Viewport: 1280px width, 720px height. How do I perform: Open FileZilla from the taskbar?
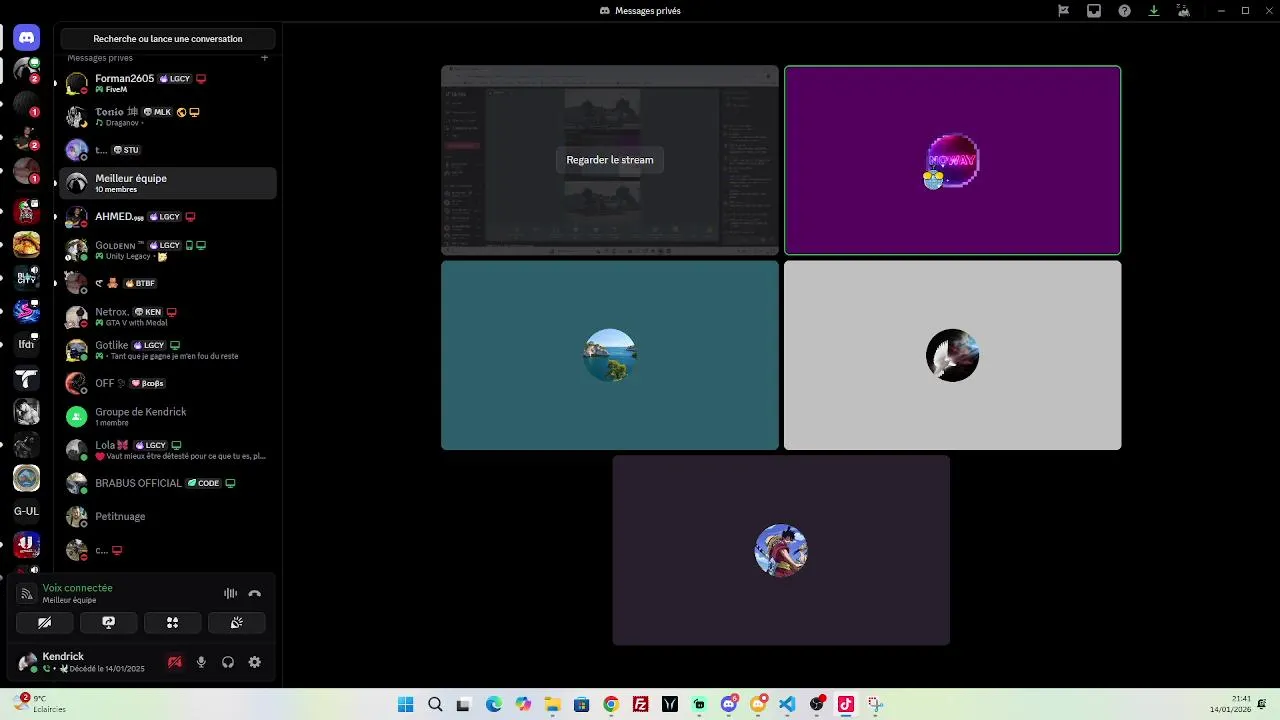[x=640, y=704]
